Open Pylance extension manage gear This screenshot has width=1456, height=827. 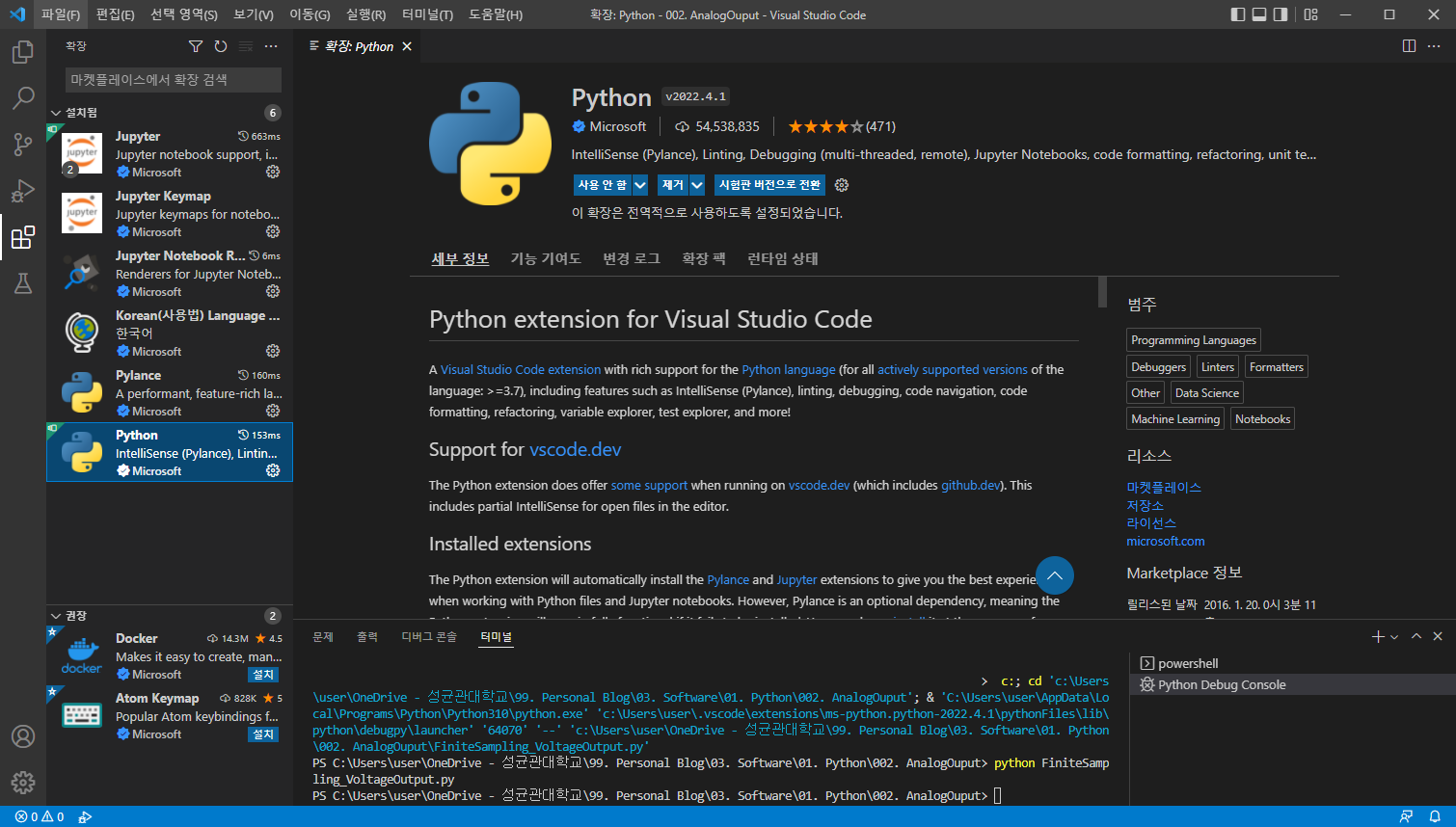[x=273, y=411]
